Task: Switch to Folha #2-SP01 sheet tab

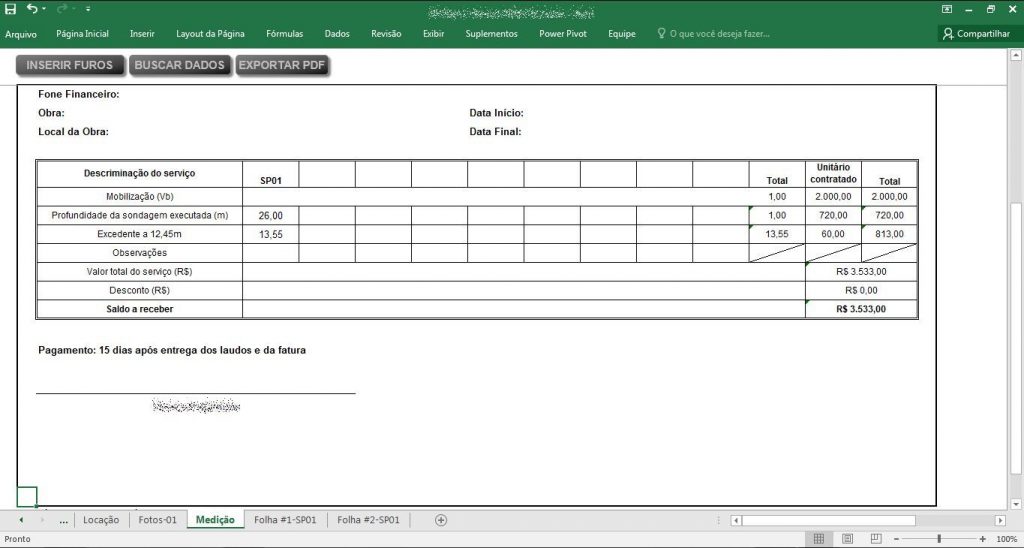Action: click(368, 521)
